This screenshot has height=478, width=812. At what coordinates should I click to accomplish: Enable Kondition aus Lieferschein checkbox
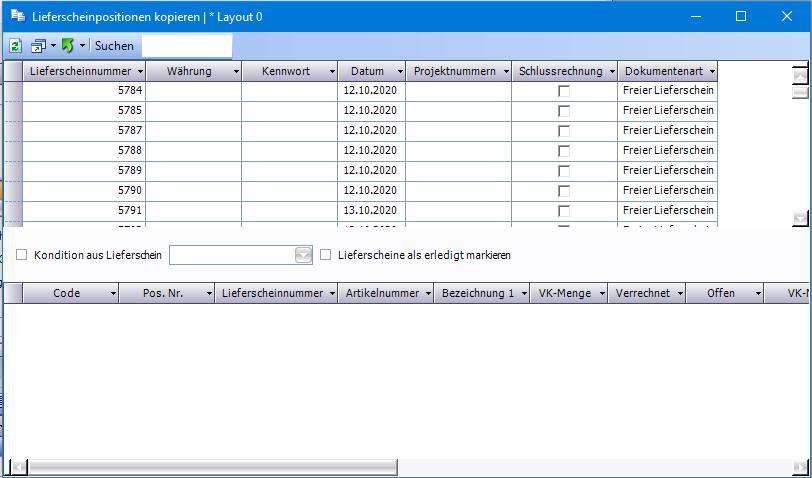pos(22,255)
